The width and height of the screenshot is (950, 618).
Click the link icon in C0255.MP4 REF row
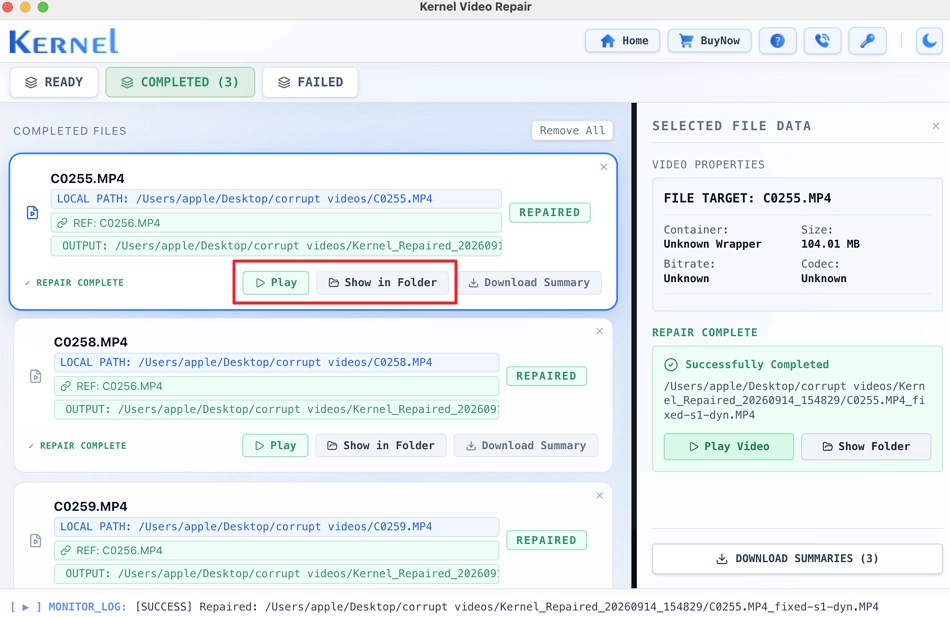coord(62,223)
